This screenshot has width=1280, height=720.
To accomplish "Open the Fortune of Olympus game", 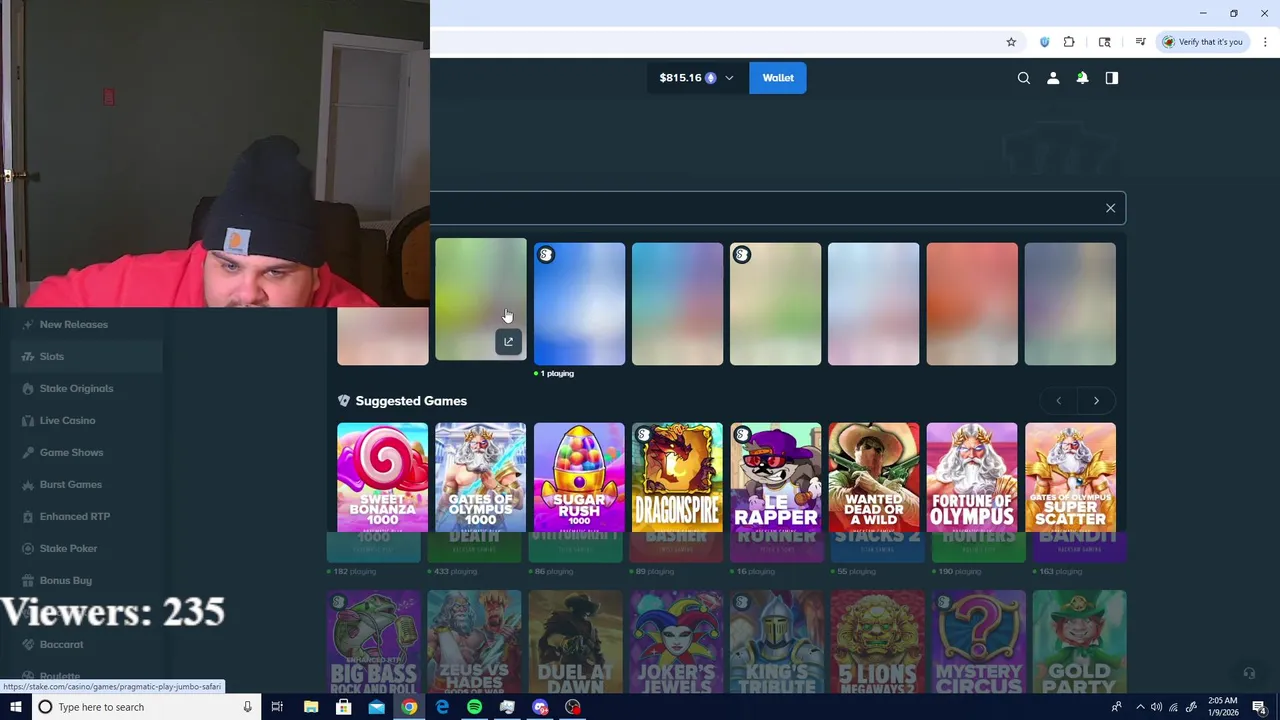I will coord(972,477).
